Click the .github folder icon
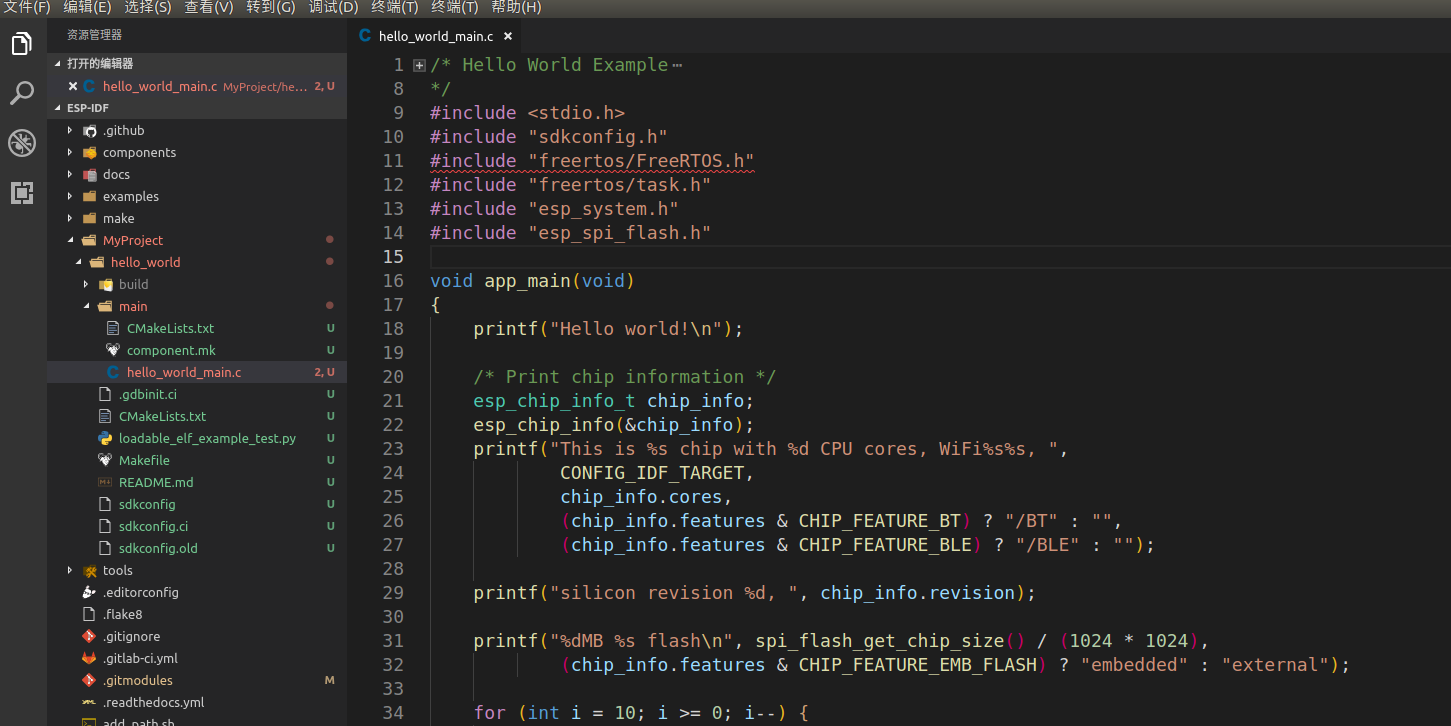 pos(90,131)
